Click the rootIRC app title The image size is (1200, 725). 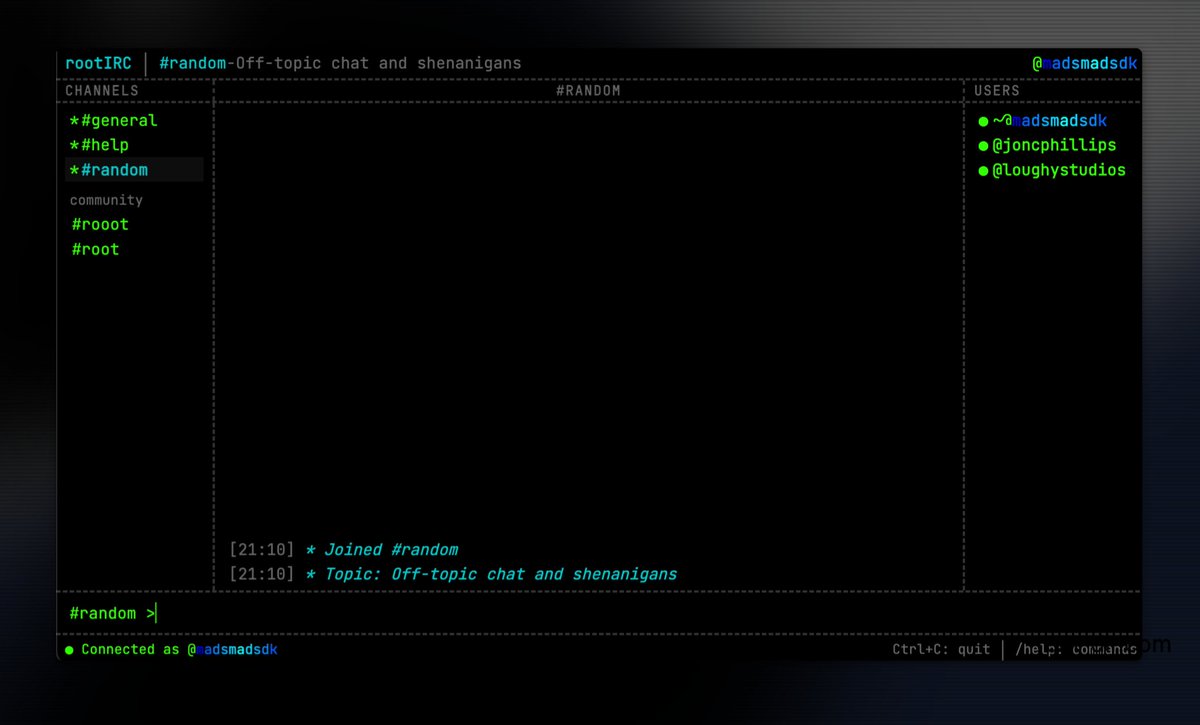(98, 63)
